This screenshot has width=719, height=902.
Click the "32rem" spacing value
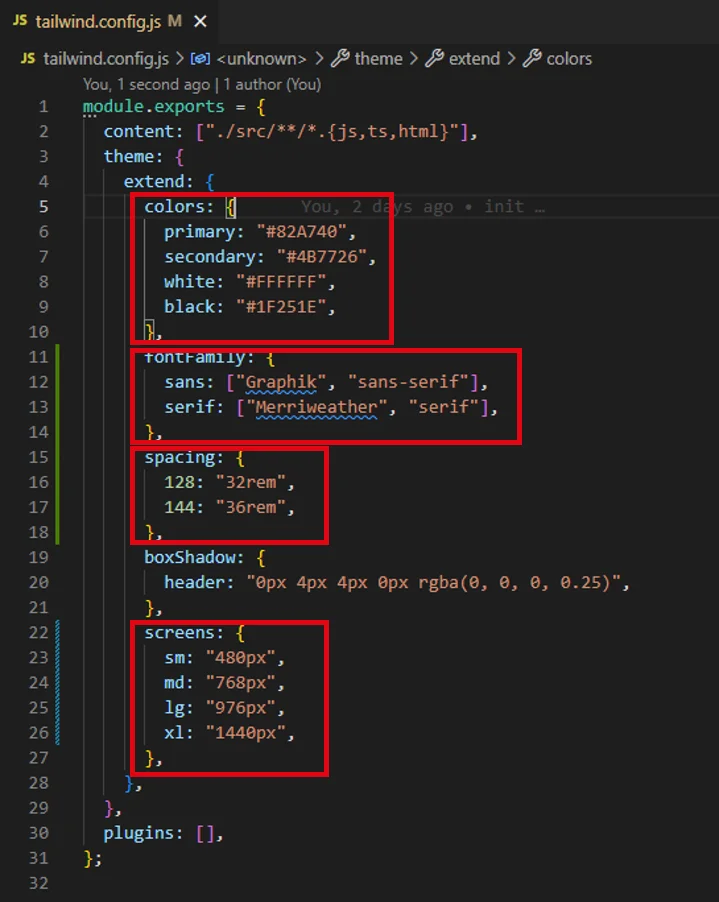tap(251, 482)
